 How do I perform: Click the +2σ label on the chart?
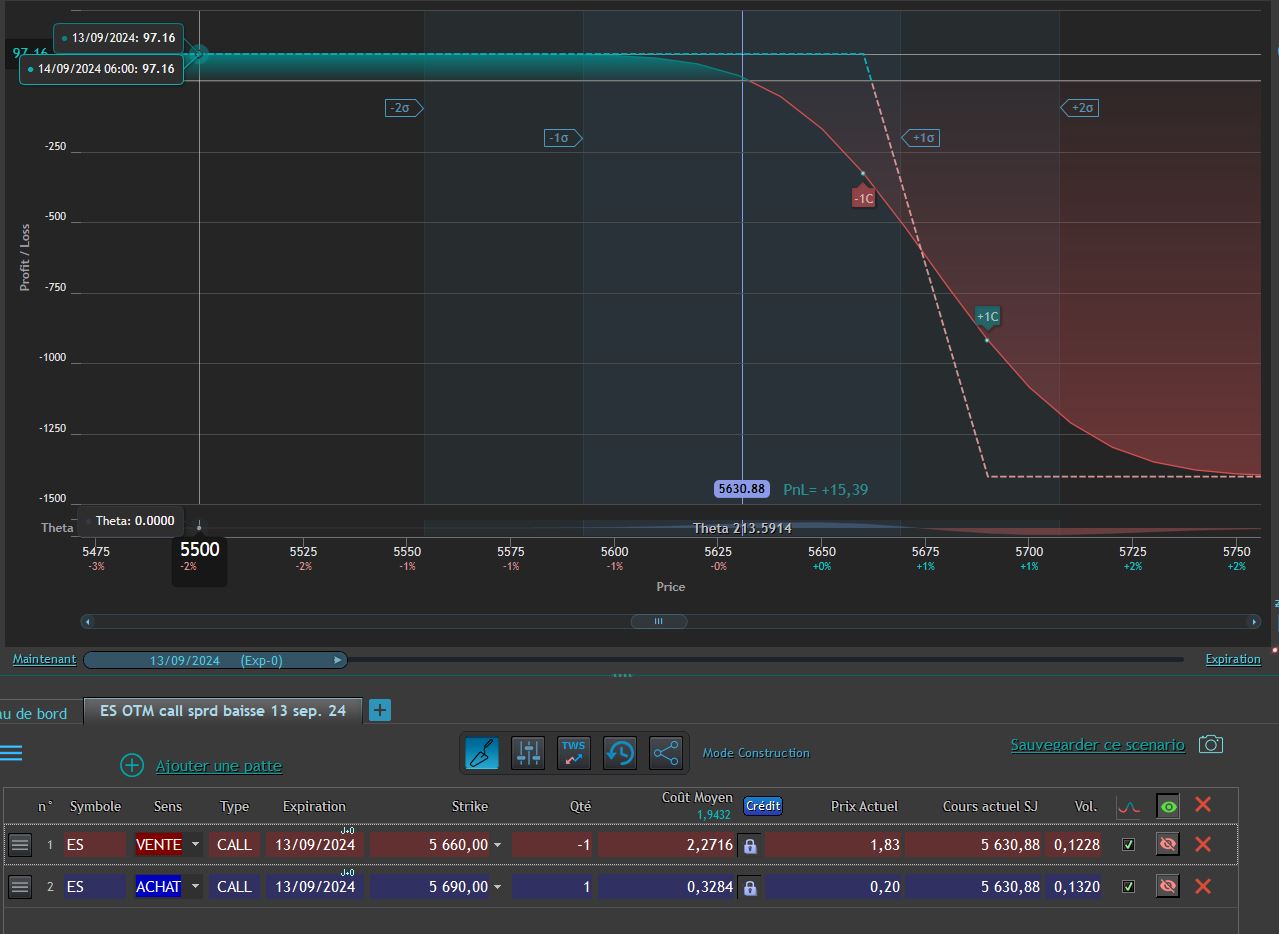1081,107
